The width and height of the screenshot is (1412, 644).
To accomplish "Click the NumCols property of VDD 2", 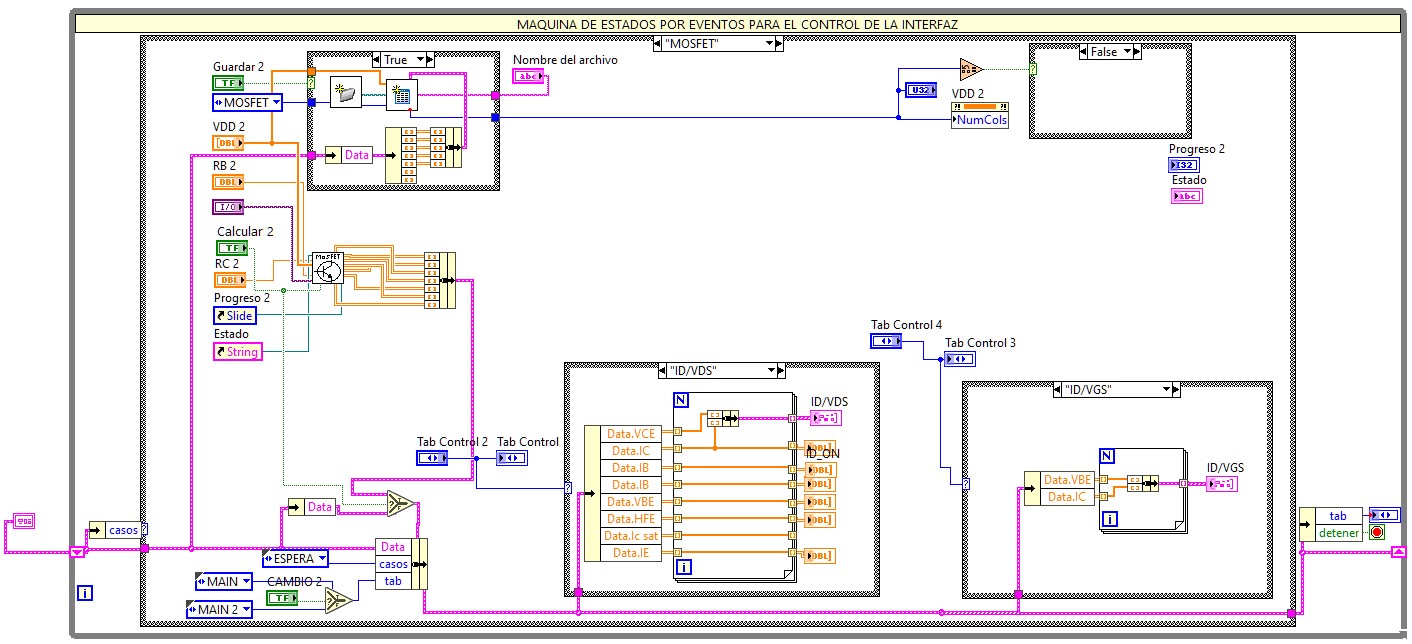I will point(980,120).
